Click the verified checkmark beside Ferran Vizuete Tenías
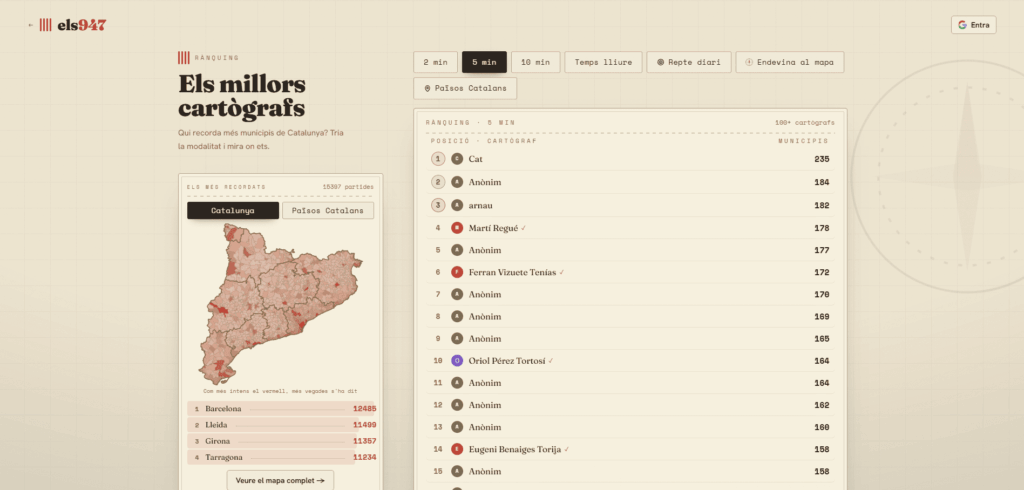The height and width of the screenshot is (490, 1024). (x=562, y=272)
